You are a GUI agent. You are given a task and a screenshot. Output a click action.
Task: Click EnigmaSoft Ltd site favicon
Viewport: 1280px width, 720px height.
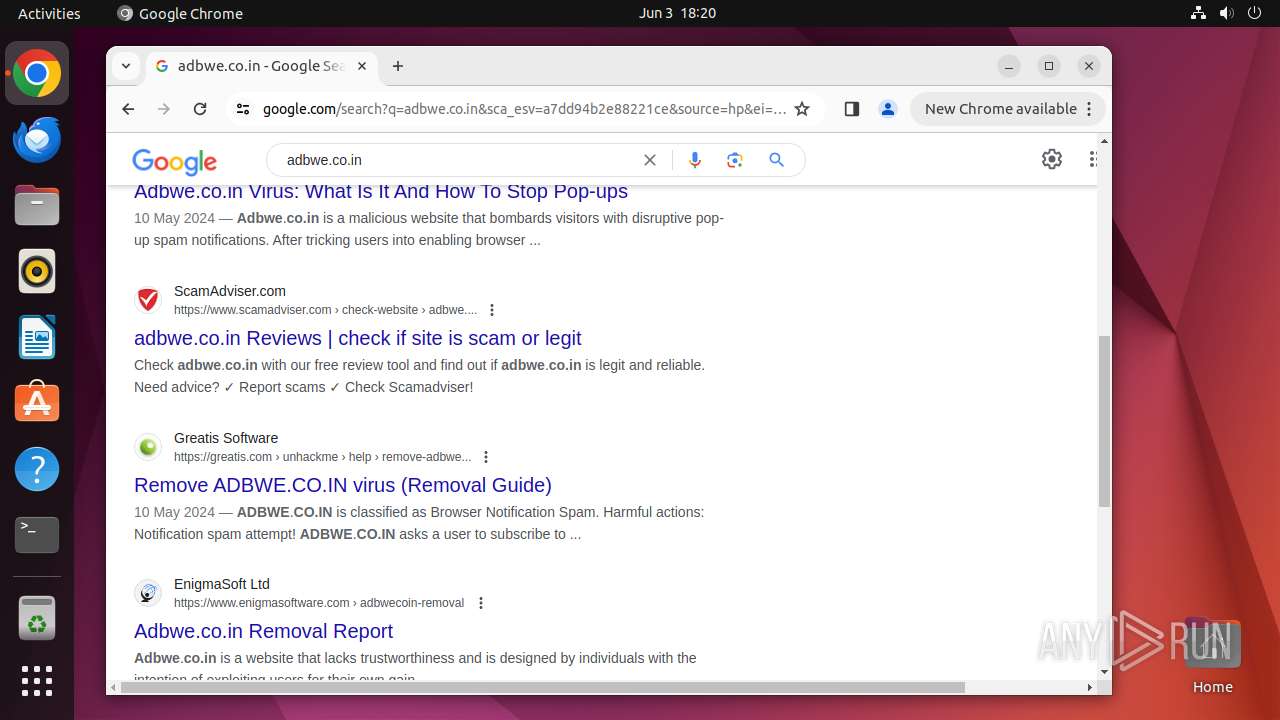[x=148, y=593]
